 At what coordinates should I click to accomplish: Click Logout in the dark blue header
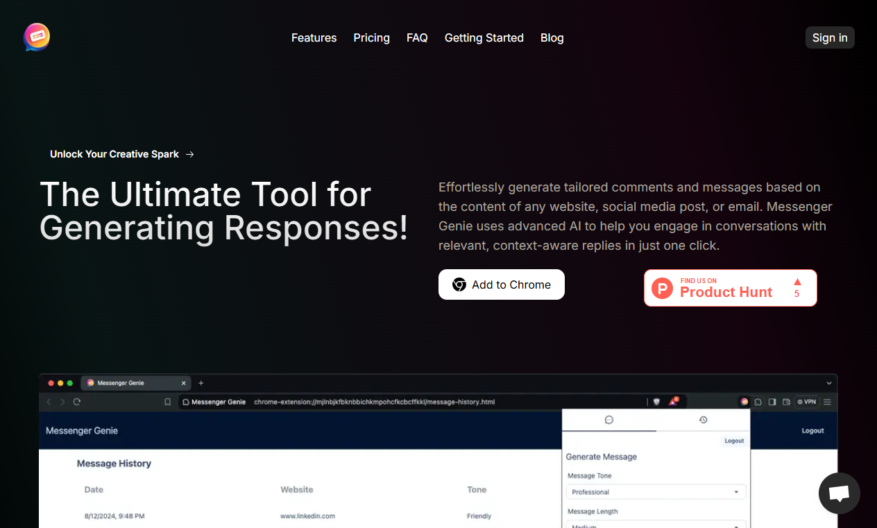[x=813, y=431]
